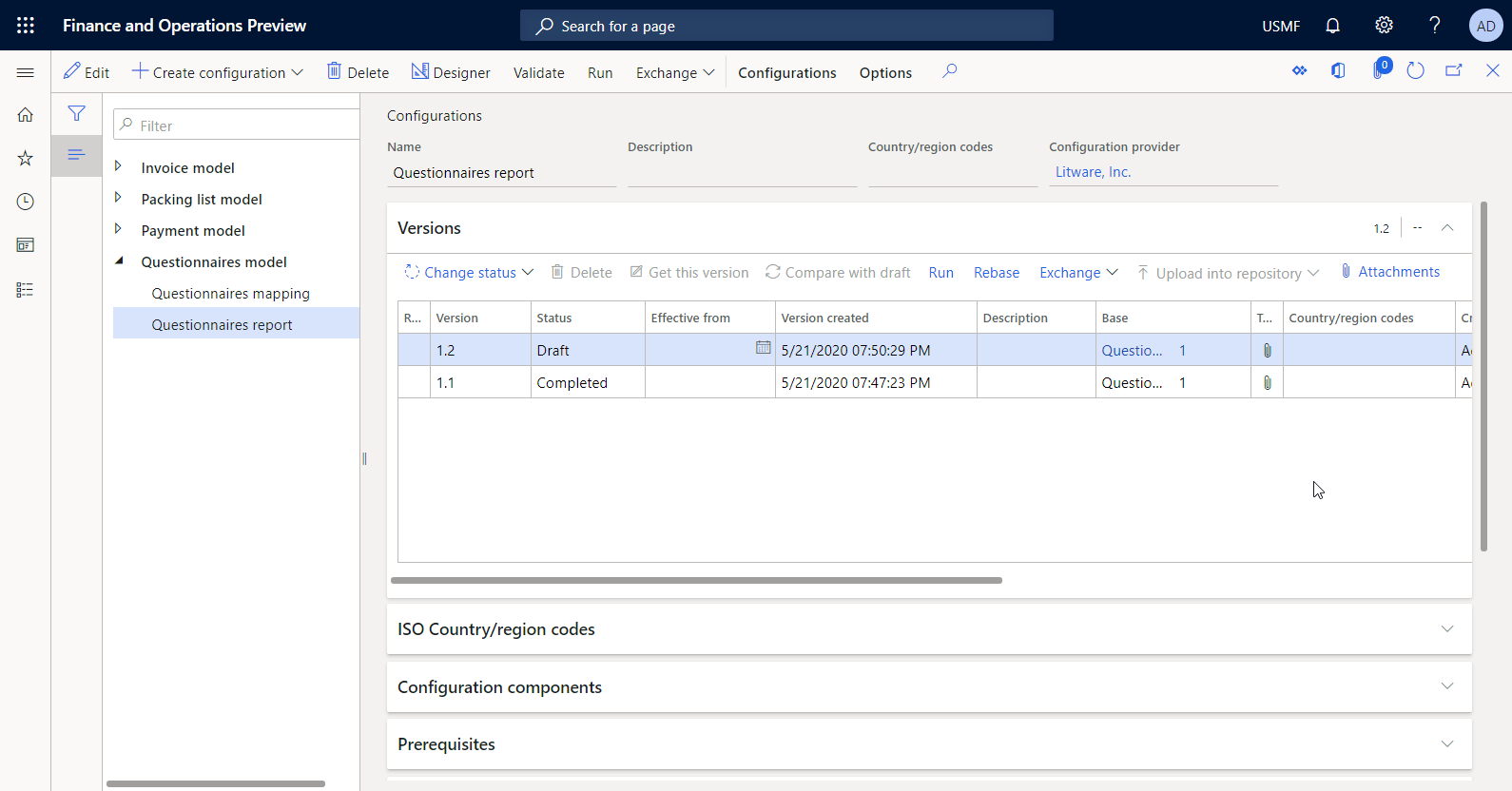Click the horizontal scrollbar under versions grid
Image resolution: width=1512 pixels, height=791 pixels.
(x=696, y=580)
